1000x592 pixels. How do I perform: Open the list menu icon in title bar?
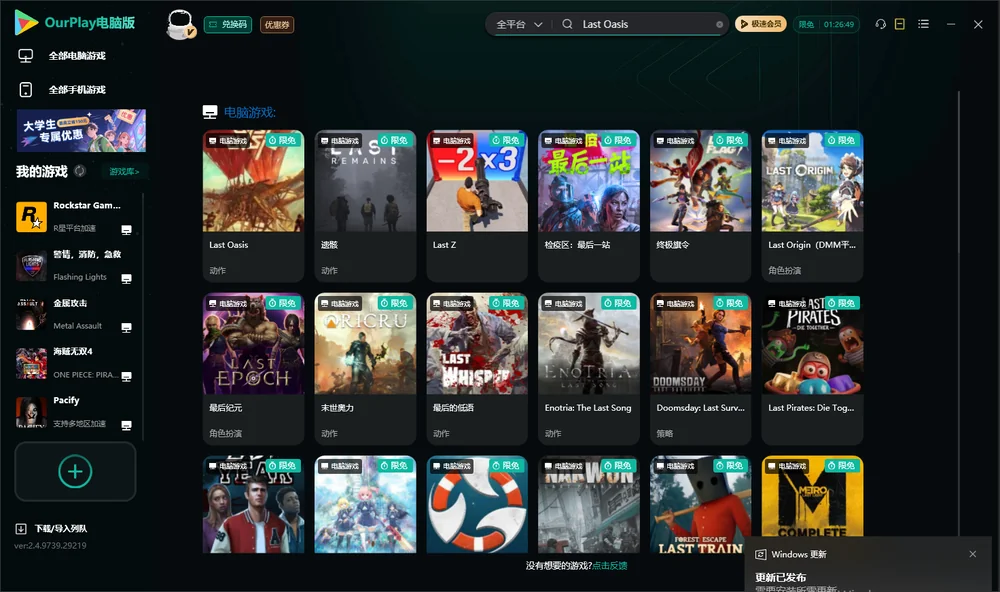pyautogui.click(x=923, y=24)
